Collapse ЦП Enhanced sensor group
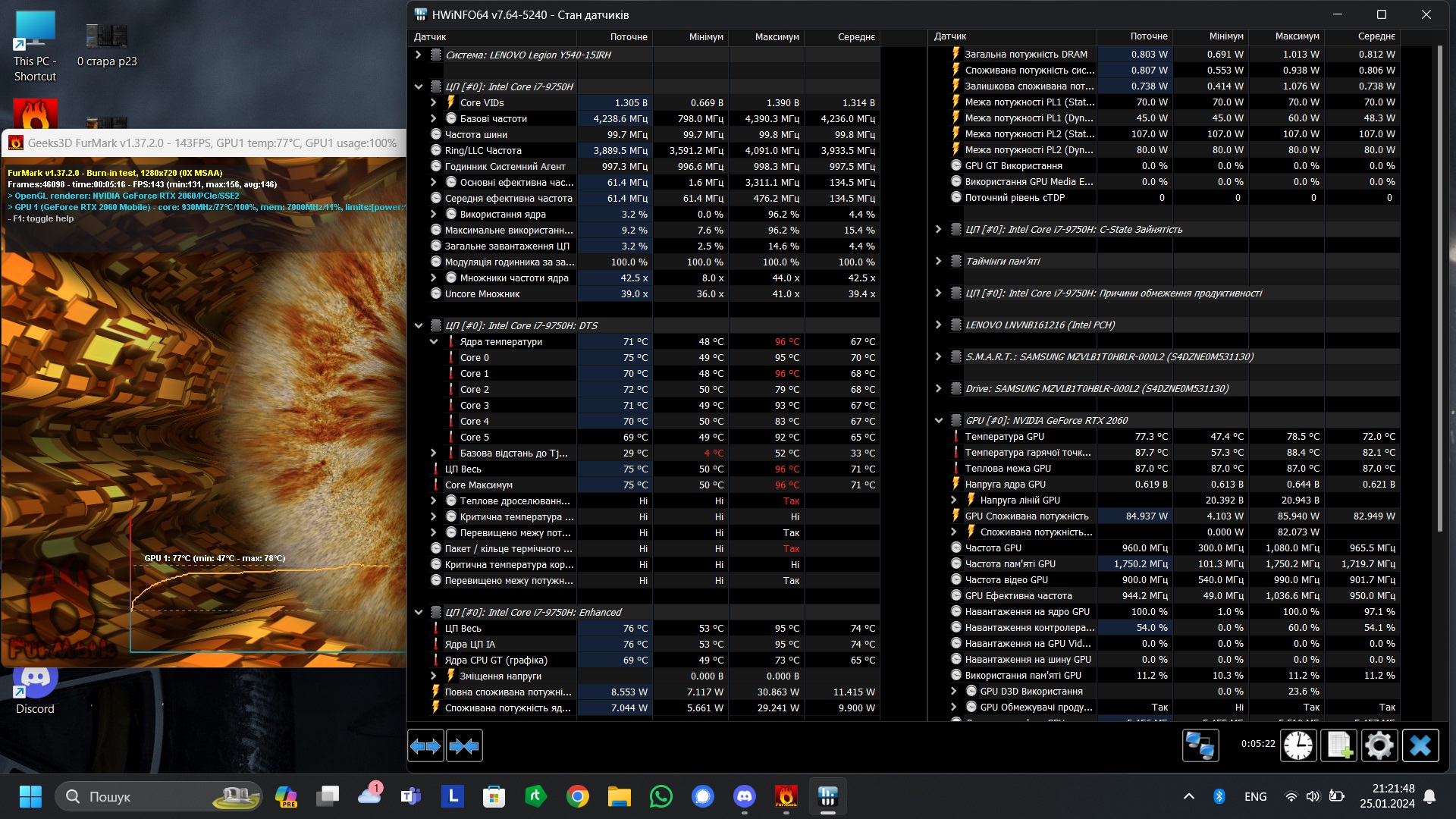1456x819 pixels. click(418, 612)
